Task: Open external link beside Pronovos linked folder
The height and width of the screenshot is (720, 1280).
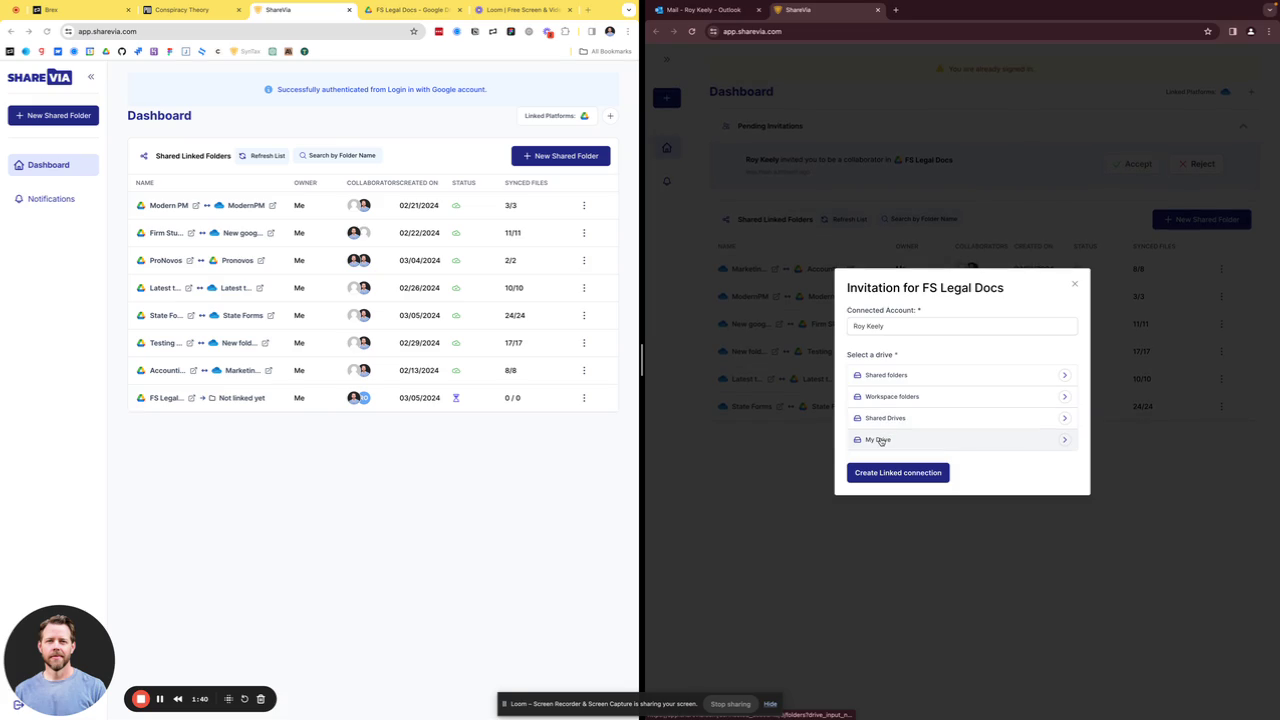Action: click(262, 261)
